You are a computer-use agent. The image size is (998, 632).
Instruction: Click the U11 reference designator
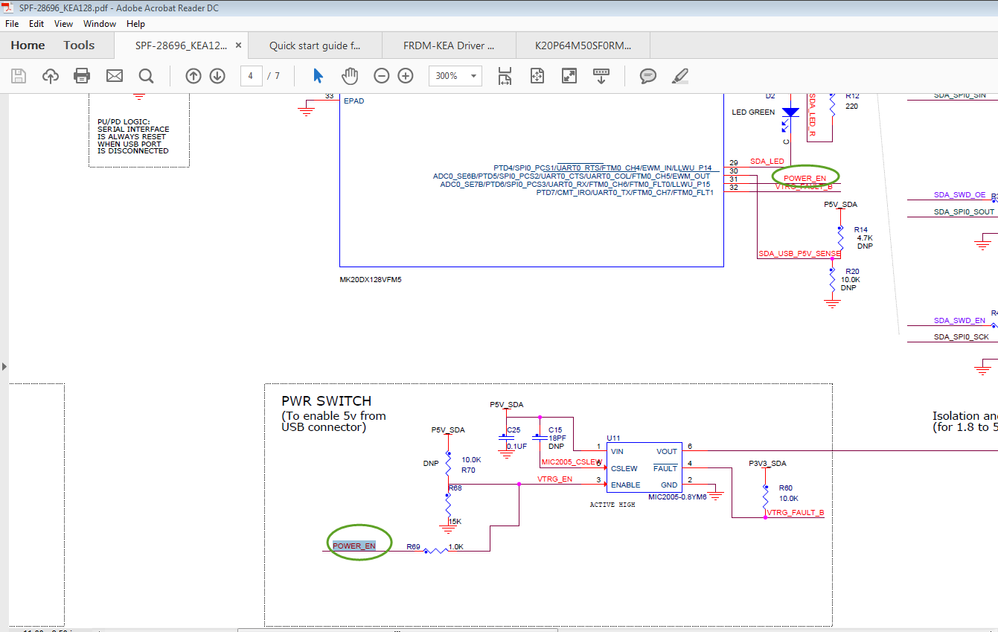614,438
